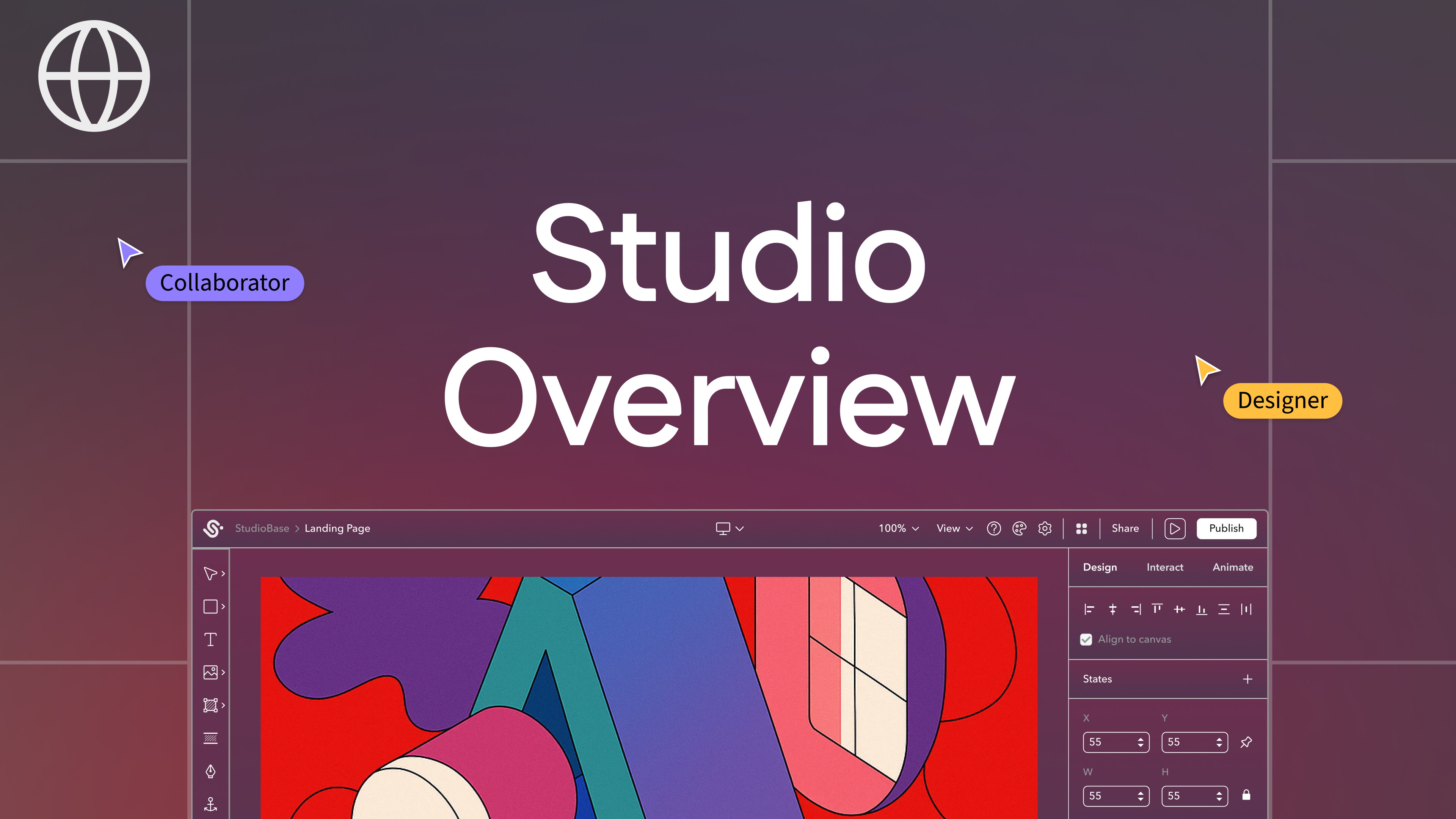Switch to the Interact tab

click(x=1164, y=567)
